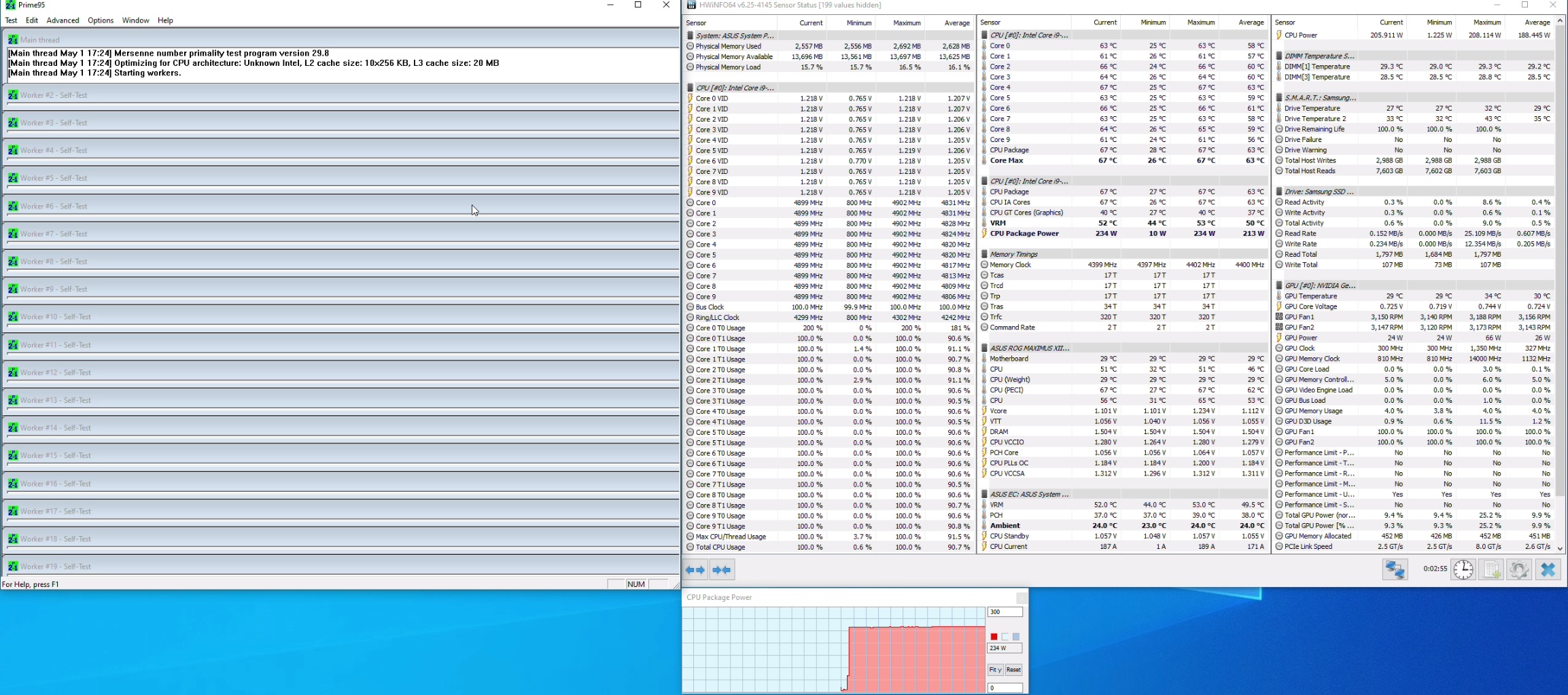This screenshot has height=695, width=1568.
Task: Click the graph value field showing 234 W
Action: tap(1005, 648)
